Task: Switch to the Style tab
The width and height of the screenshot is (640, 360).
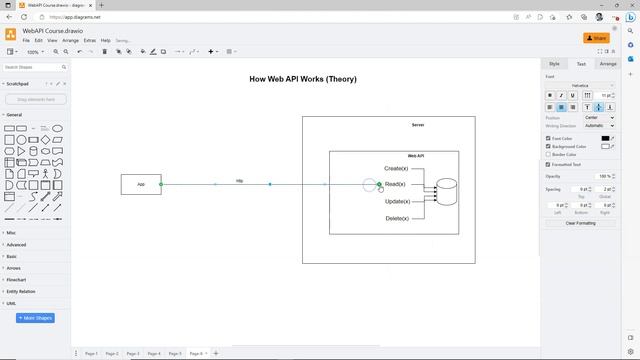Action: pos(554,64)
